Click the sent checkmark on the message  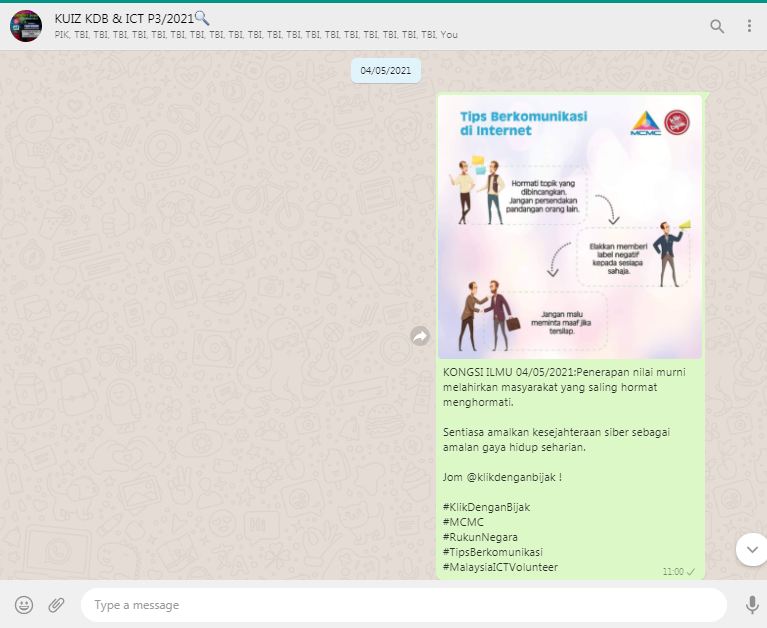(x=691, y=572)
